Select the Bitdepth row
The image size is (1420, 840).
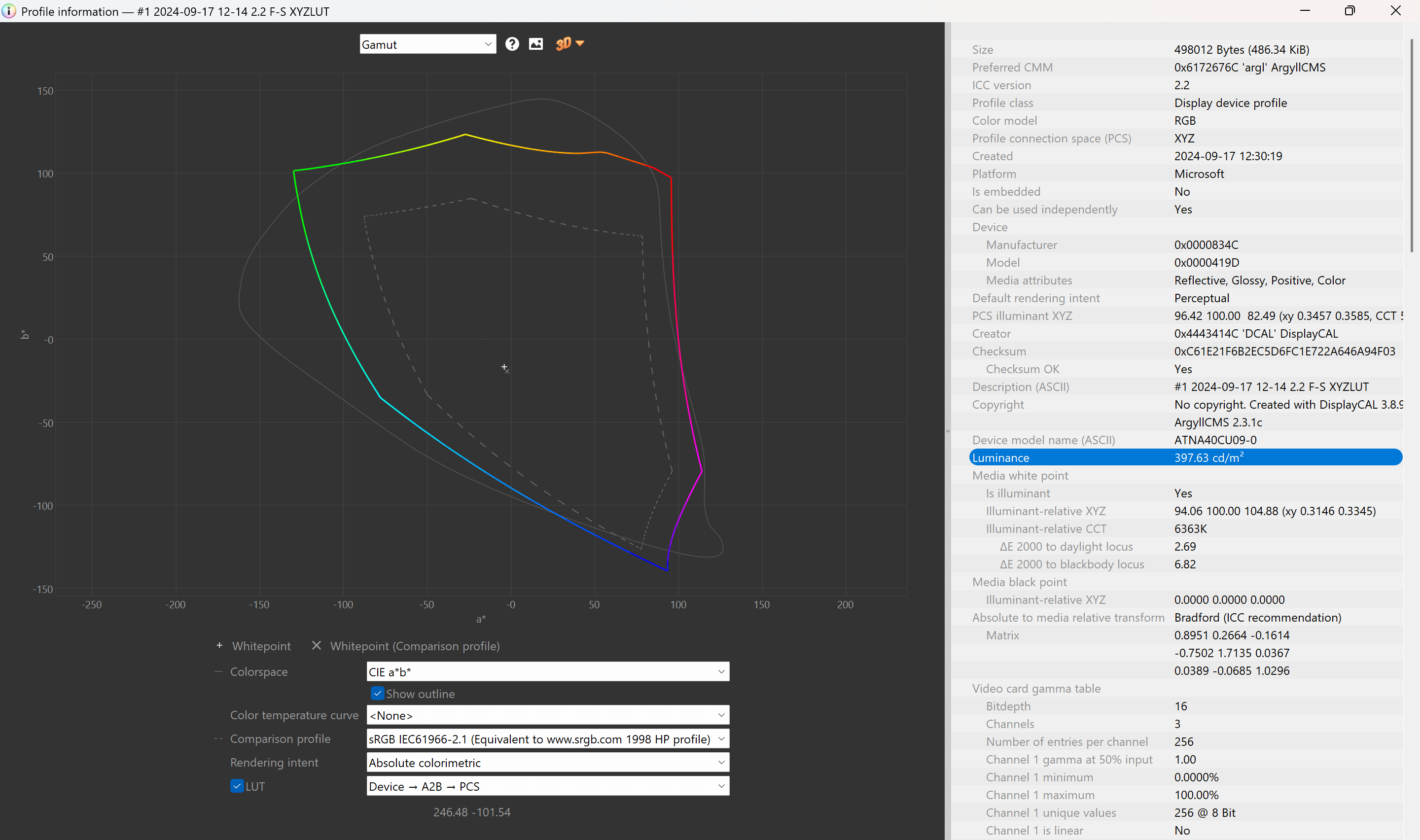tap(1186, 706)
